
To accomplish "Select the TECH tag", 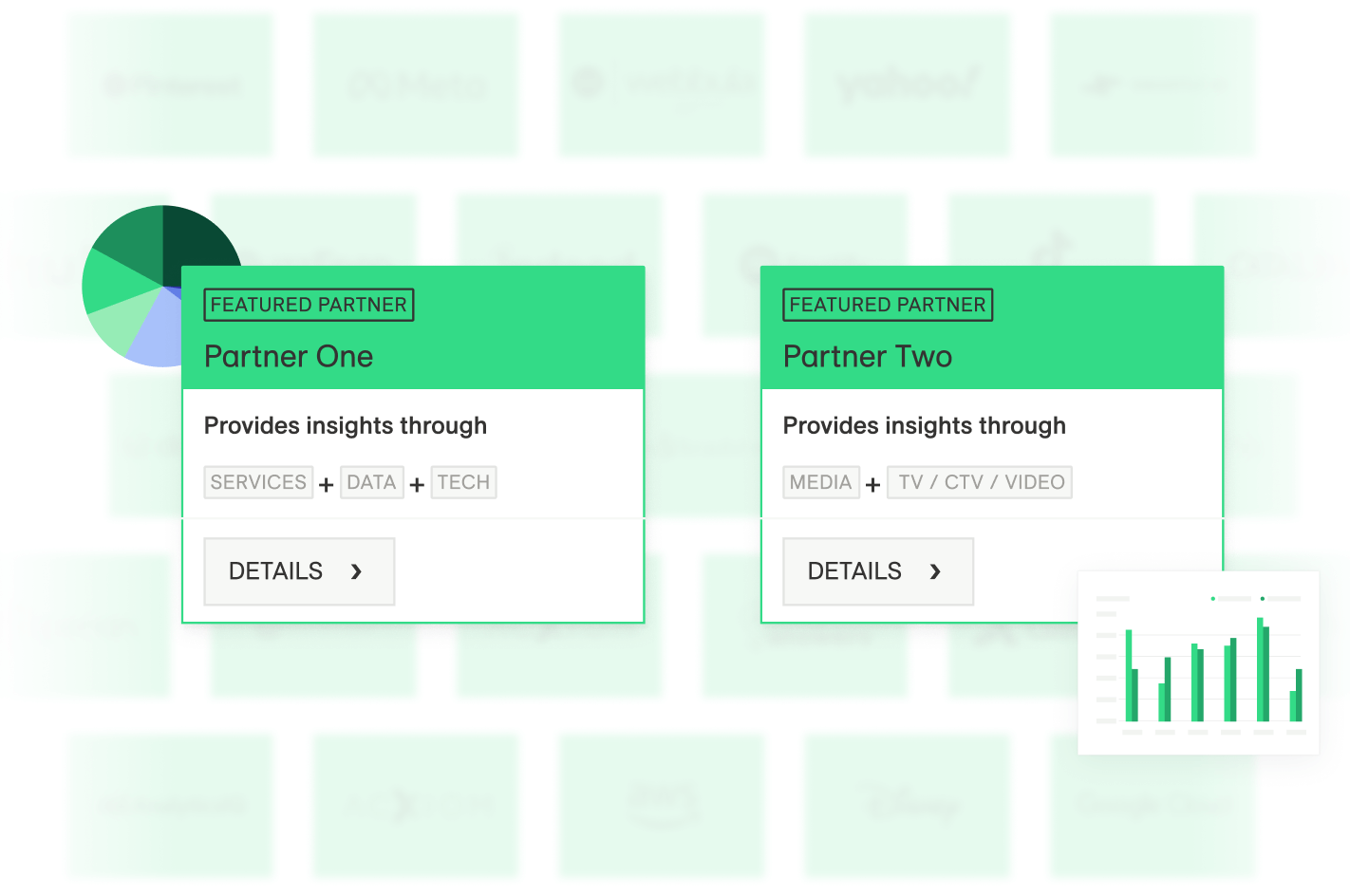I will click(x=463, y=482).
